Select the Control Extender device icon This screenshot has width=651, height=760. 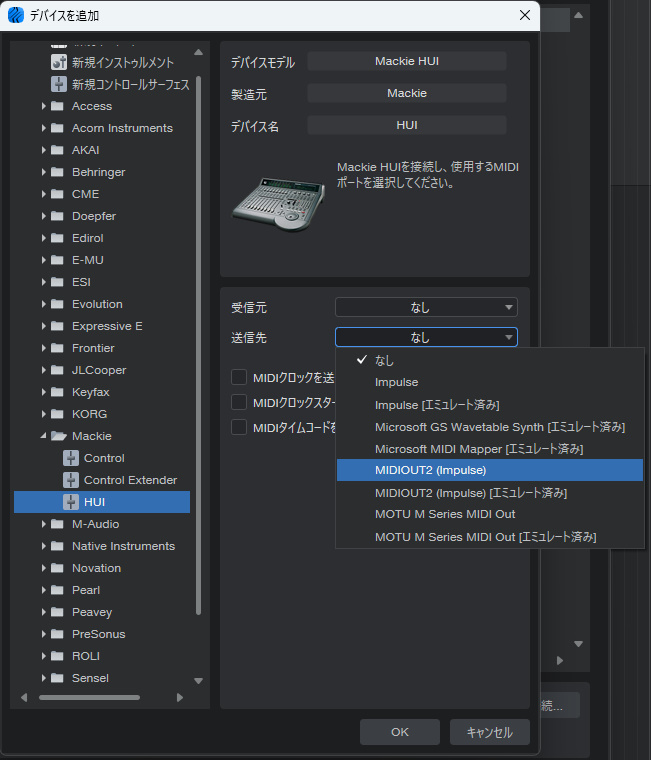[71, 480]
